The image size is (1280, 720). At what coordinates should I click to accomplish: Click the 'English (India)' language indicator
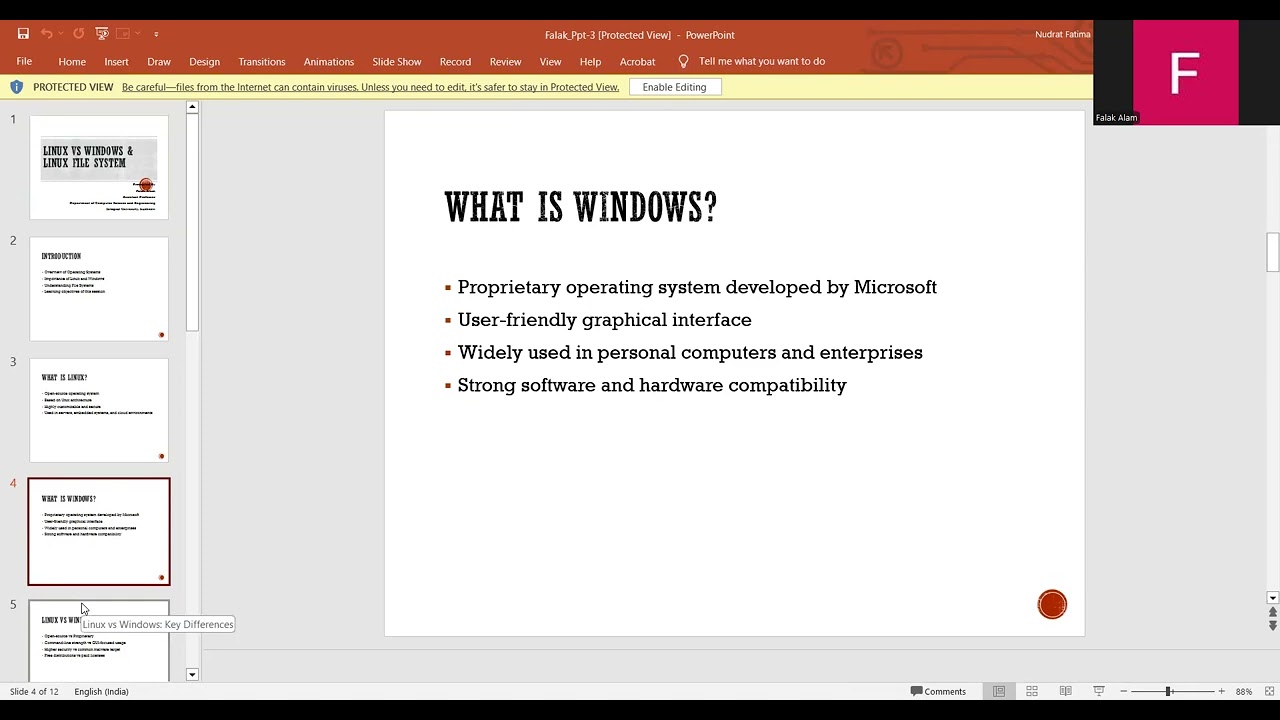click(101, 691)
